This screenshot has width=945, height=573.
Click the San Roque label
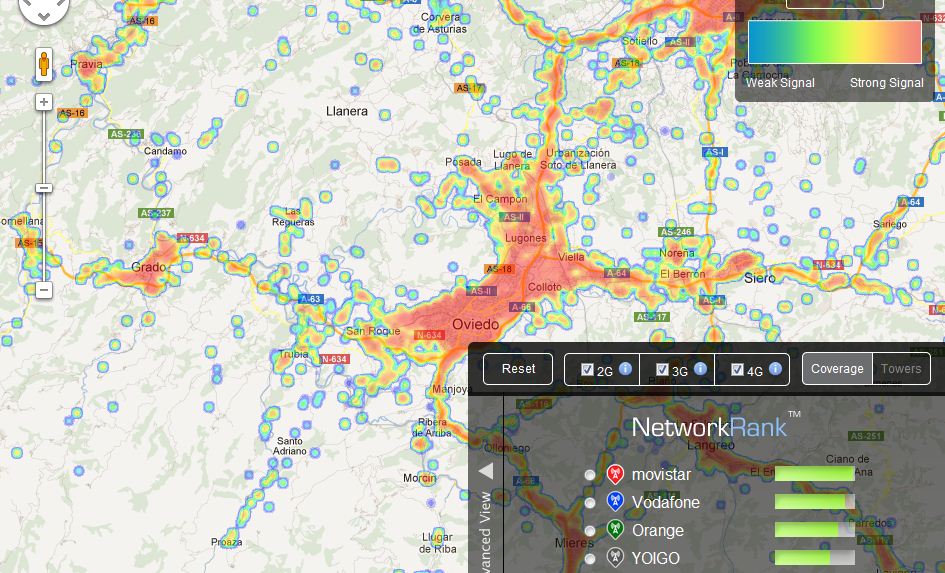click(x=373, y=331)
